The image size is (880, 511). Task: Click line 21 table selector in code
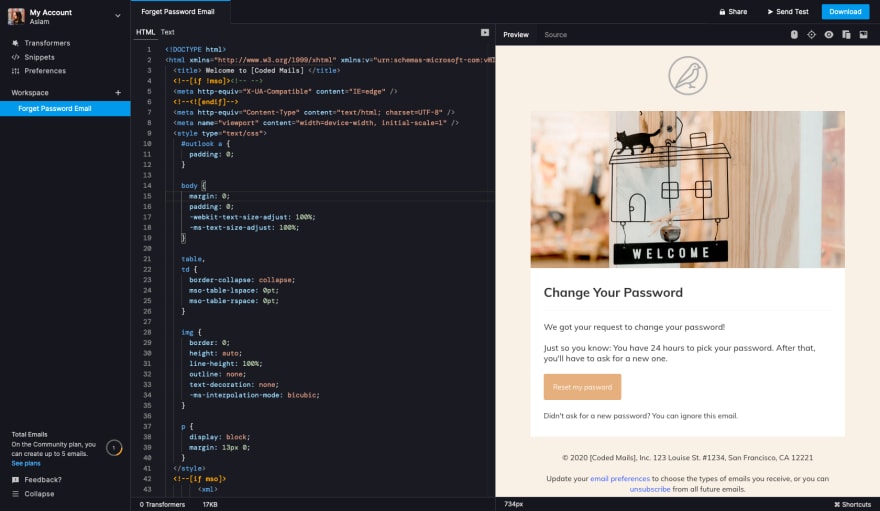tap(192, 259)
